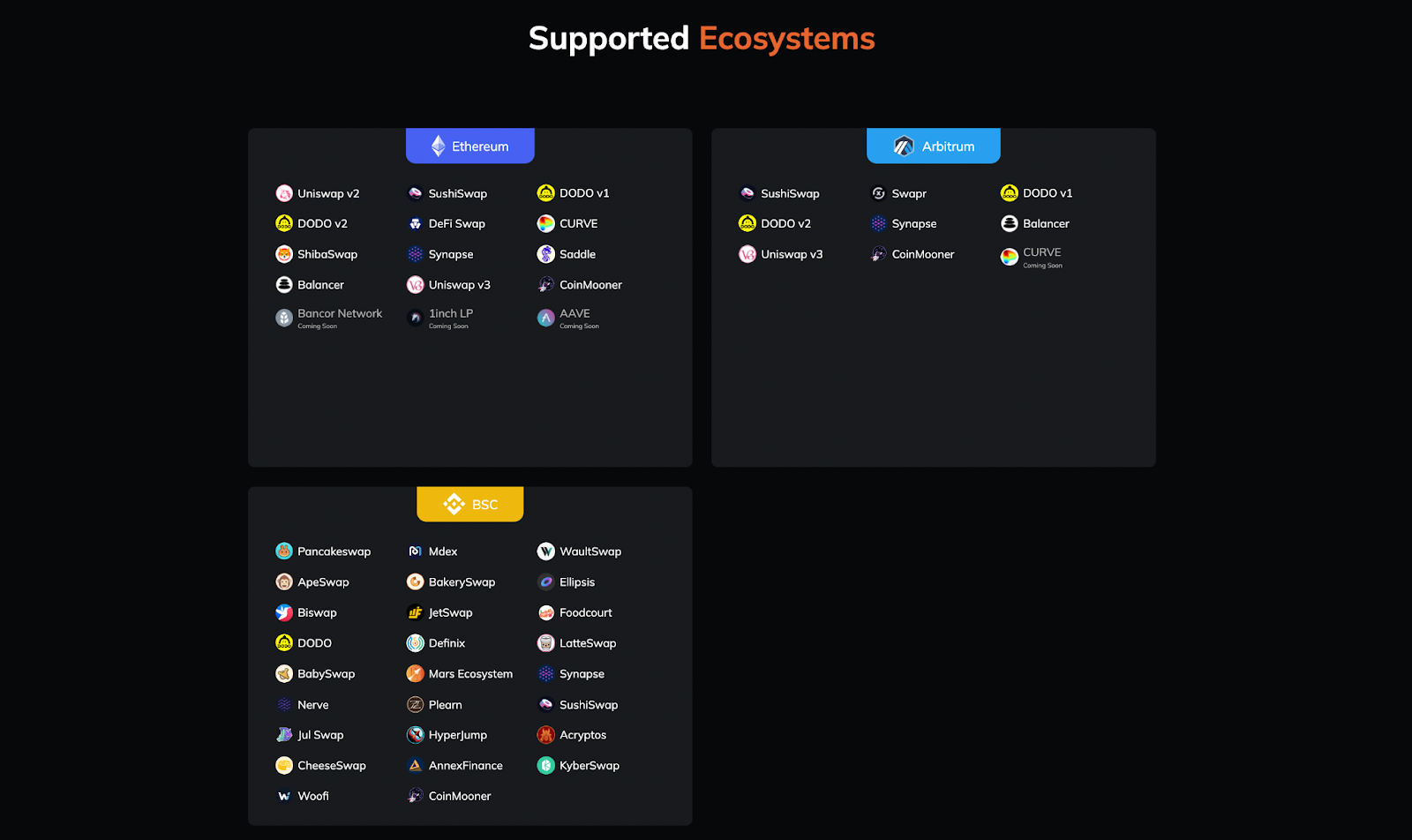Select the Ethereum ecosystem tab
Viewport: 1412px width, 840px height.
click(470, 146)
